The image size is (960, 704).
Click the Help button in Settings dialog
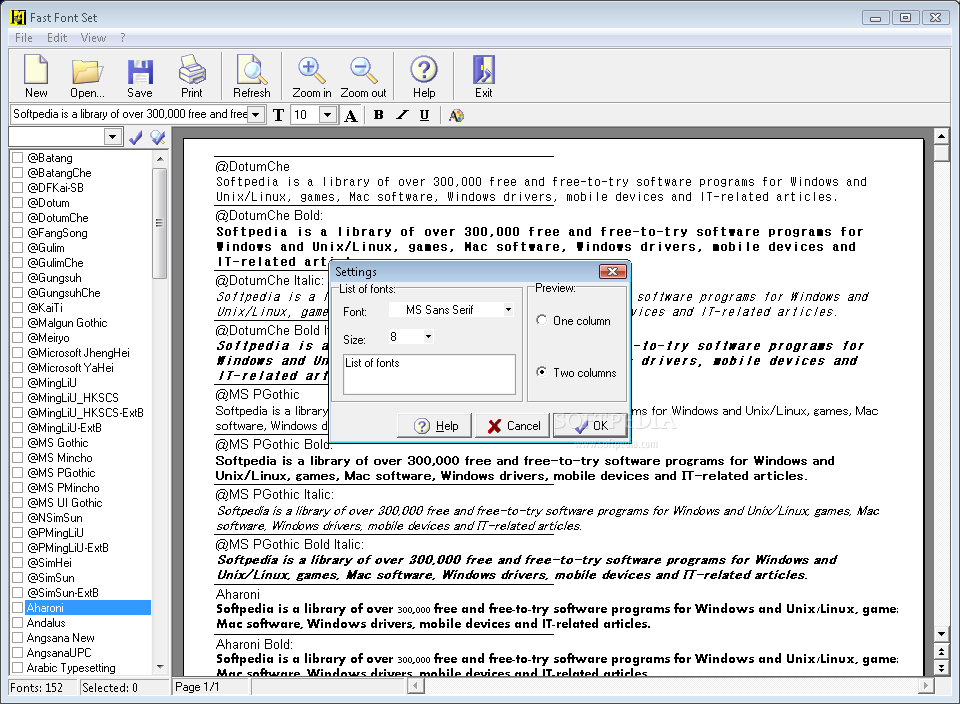(435, 425)
